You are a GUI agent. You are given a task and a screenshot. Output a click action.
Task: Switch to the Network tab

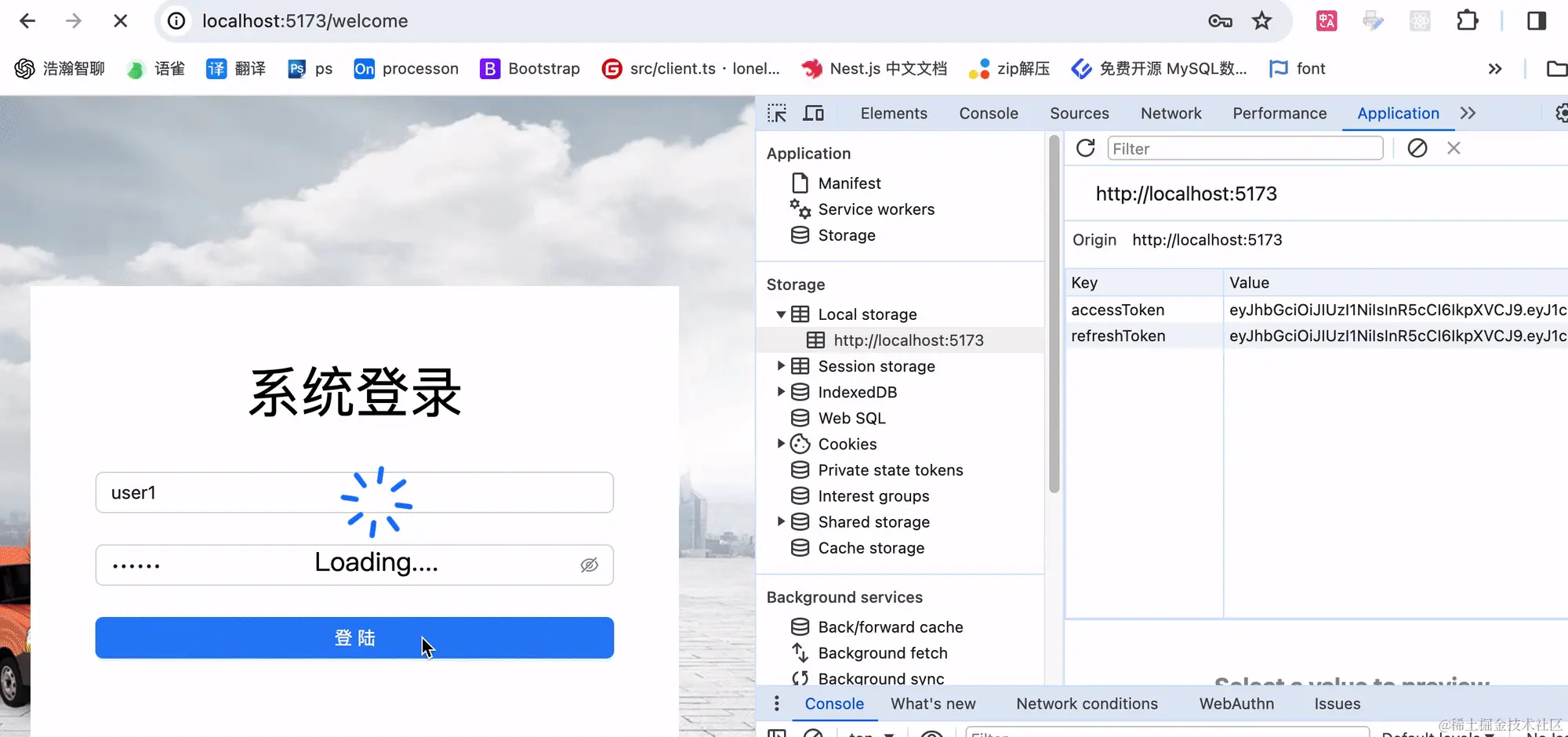click(x=1171, y=114)
